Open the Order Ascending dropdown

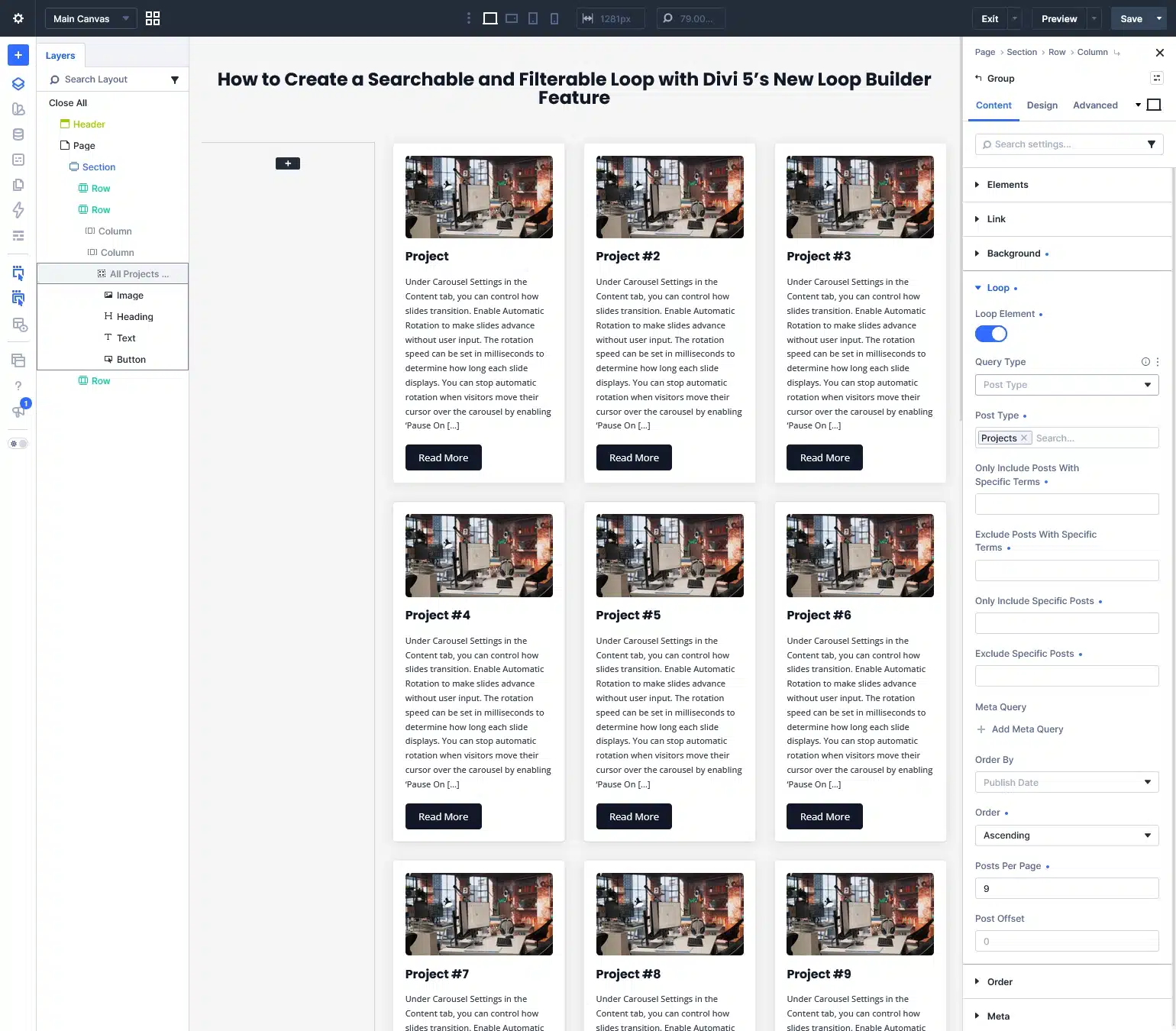tap(1067, 835)
